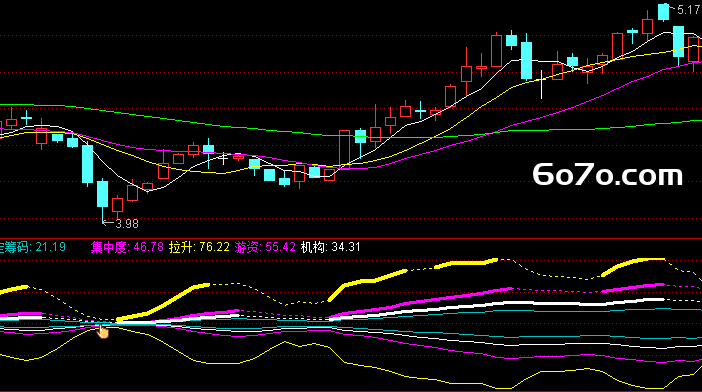Select the cyan cross doji candle at far left

pyautogui.click(x=26, y=118)
